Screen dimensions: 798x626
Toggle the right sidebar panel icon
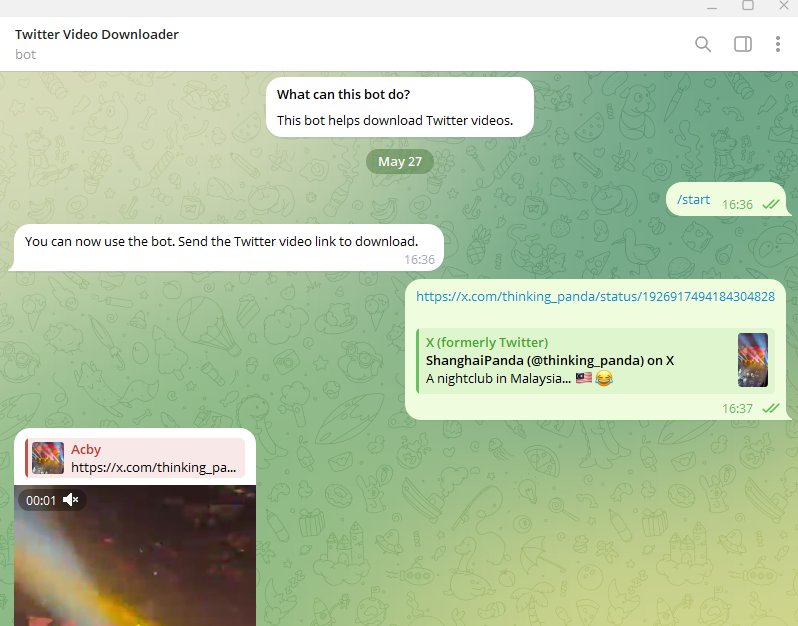click(743, 44)
